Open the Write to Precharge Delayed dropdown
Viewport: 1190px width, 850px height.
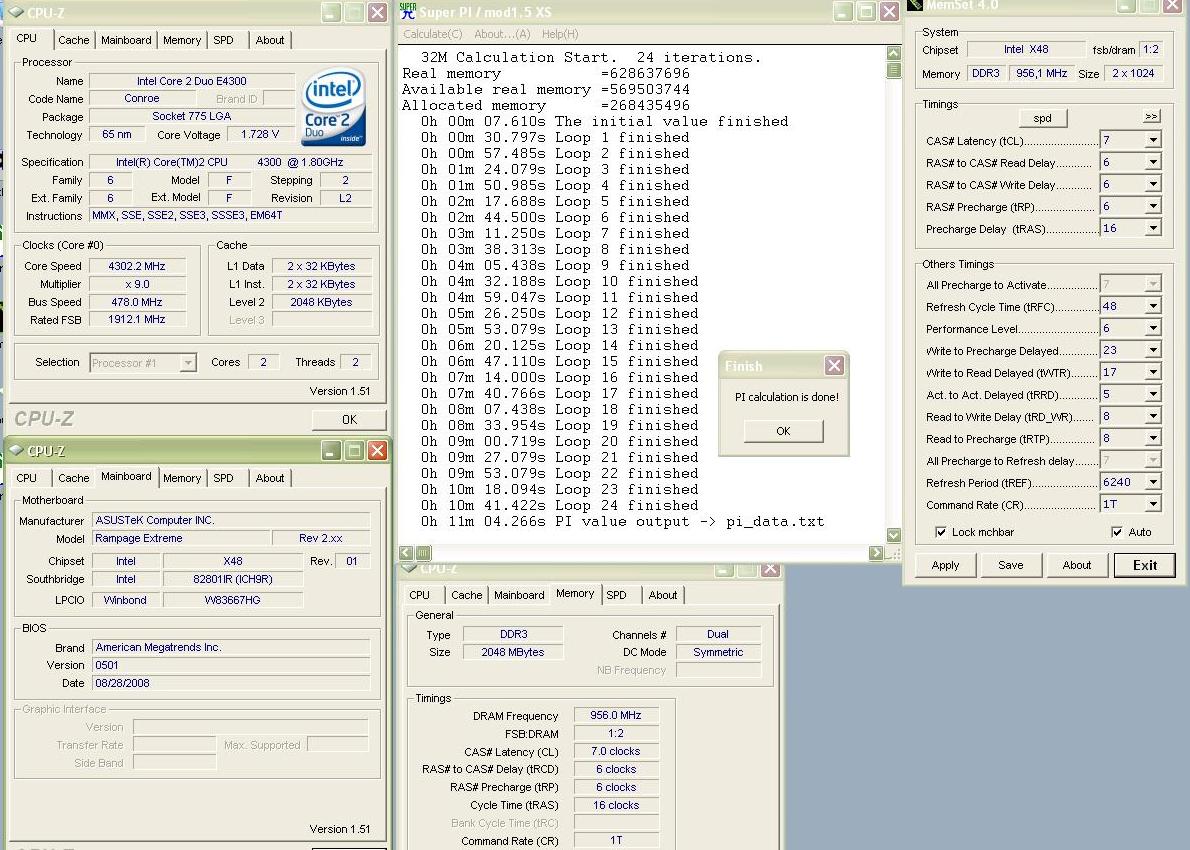(1153, 351)
